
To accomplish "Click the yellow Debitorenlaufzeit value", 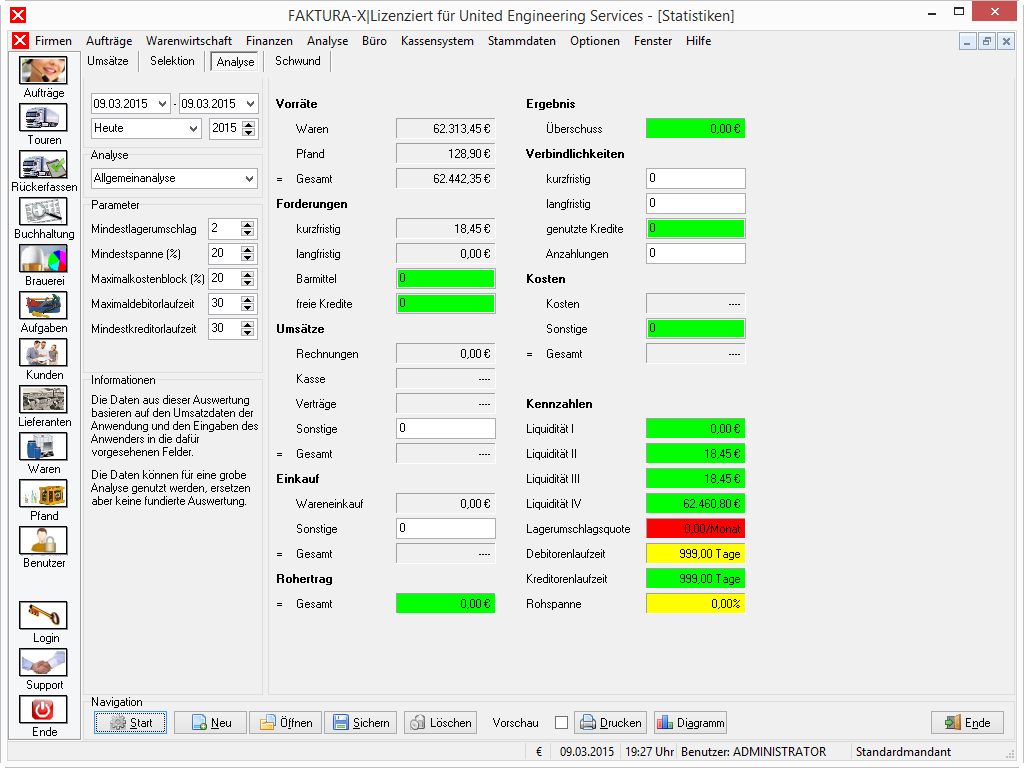I will [696, 554].
